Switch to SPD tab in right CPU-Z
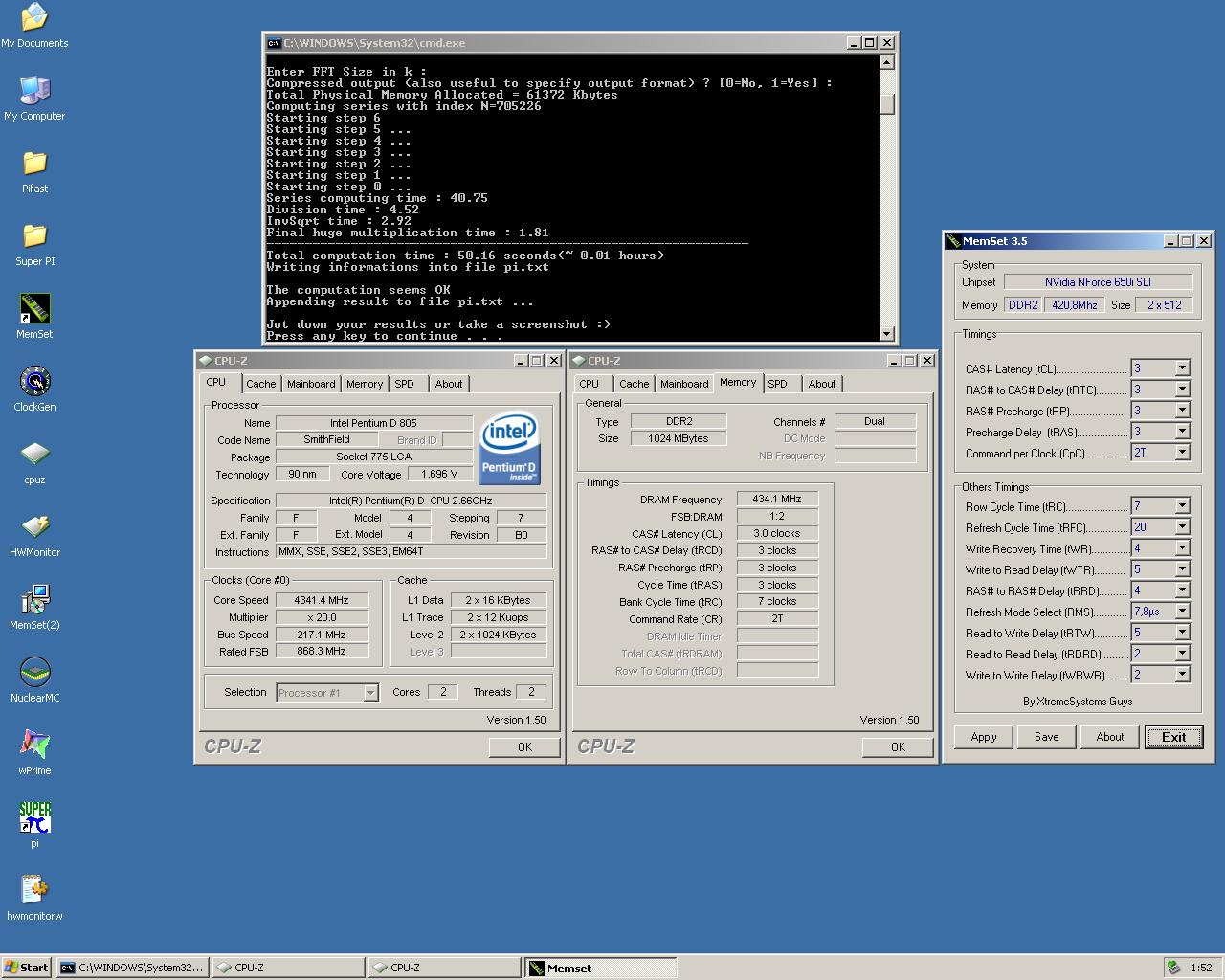 click(x=778, y=384)
